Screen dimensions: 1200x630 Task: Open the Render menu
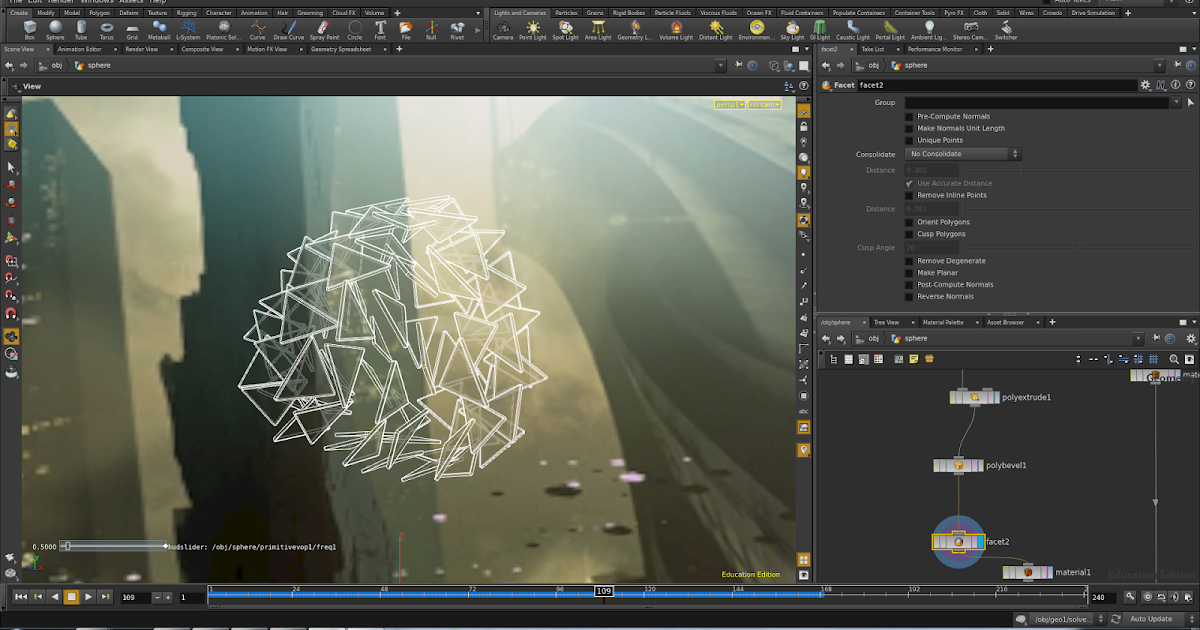pos(60,1)
